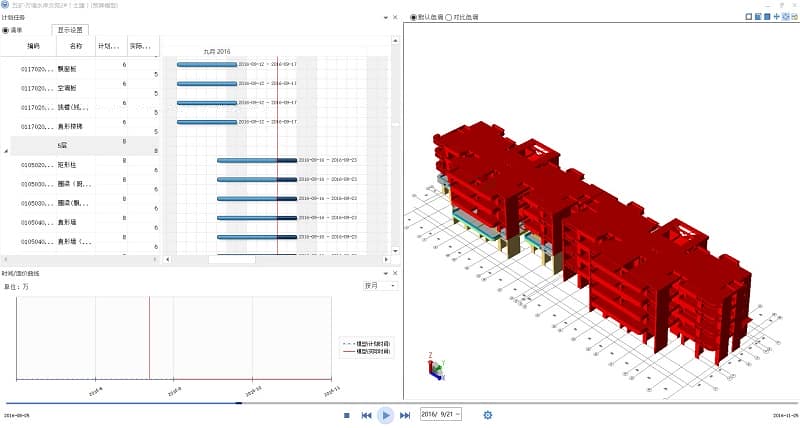This screenshot has height=428, width=800.
Task: Click the 名称 column header
Action: [x=76, y=46]
